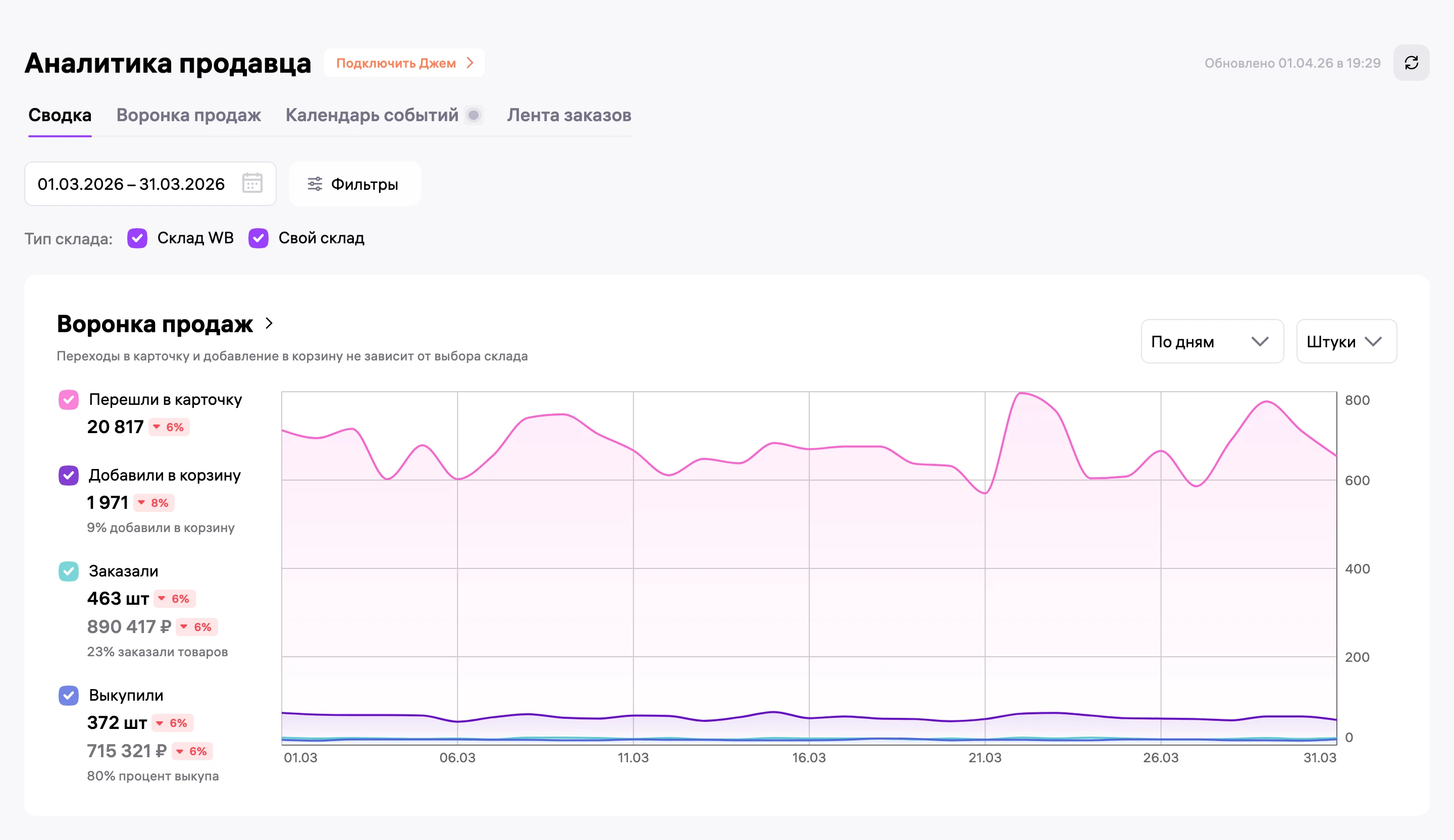Viewport: 1454px width, 840px height.
Task: Click the 06.03 date label on chart axis
Action: coord(457,758)
